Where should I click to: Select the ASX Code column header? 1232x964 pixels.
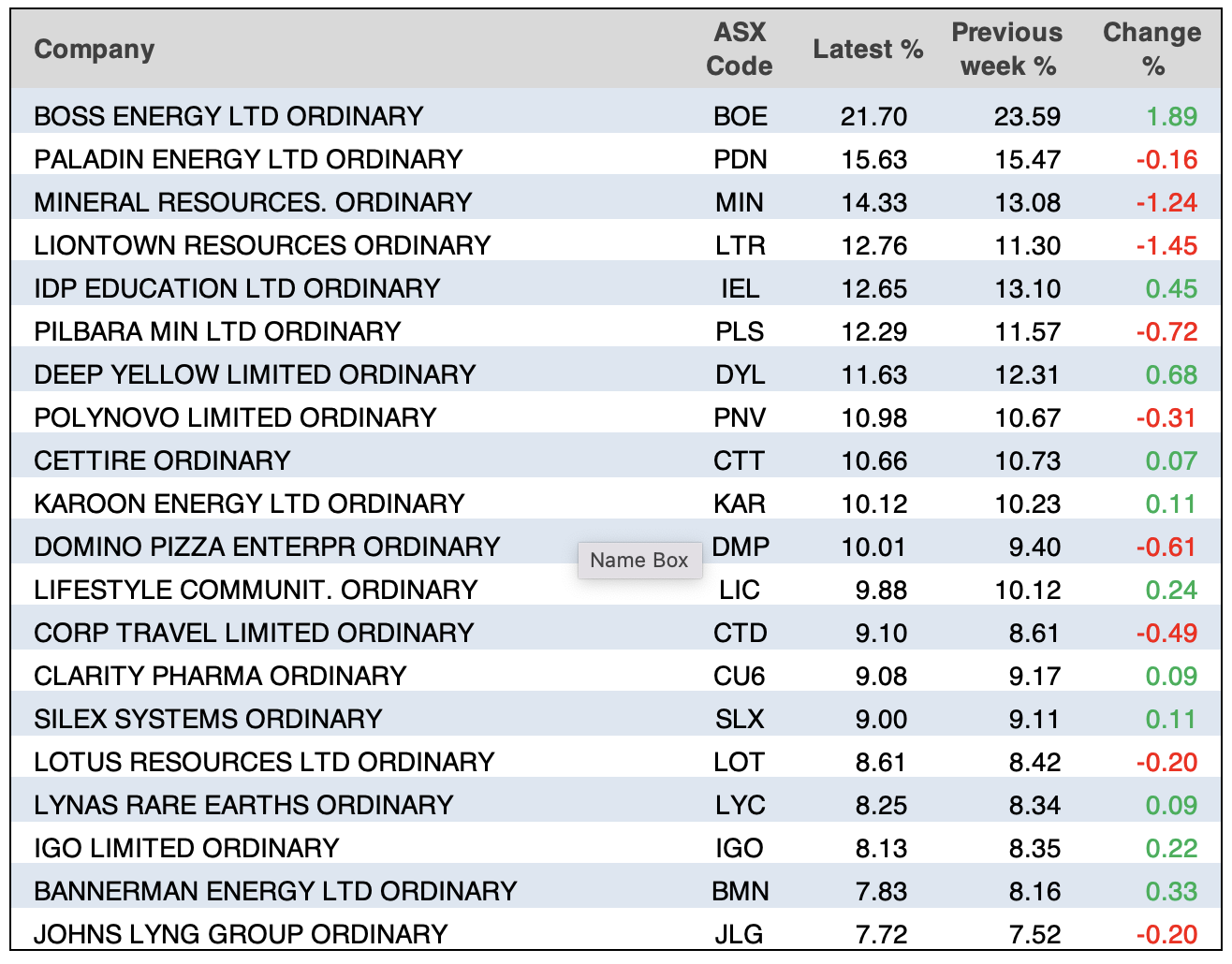point(739,50)
